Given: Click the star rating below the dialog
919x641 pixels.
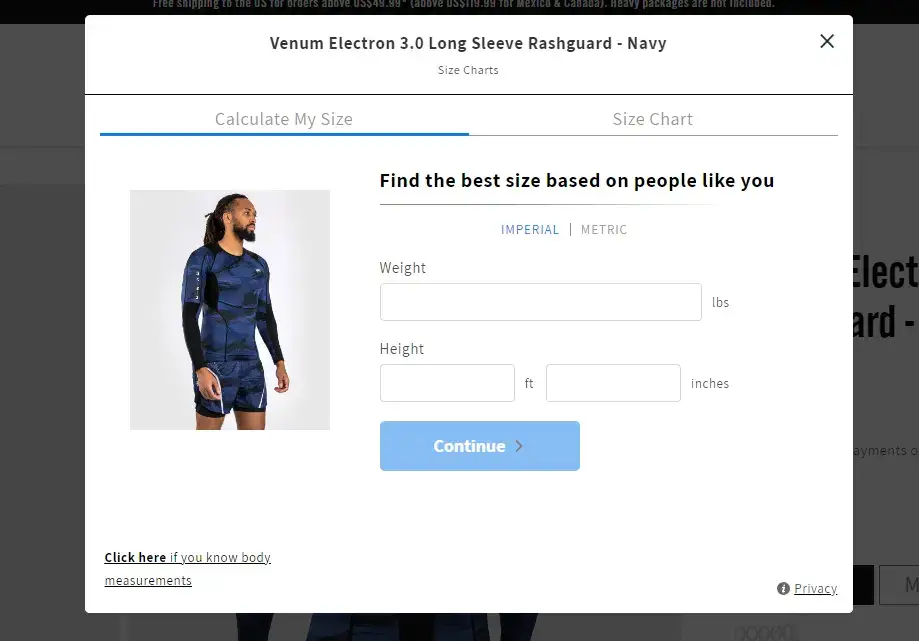Looking at the screenshot, I should 765,632.
